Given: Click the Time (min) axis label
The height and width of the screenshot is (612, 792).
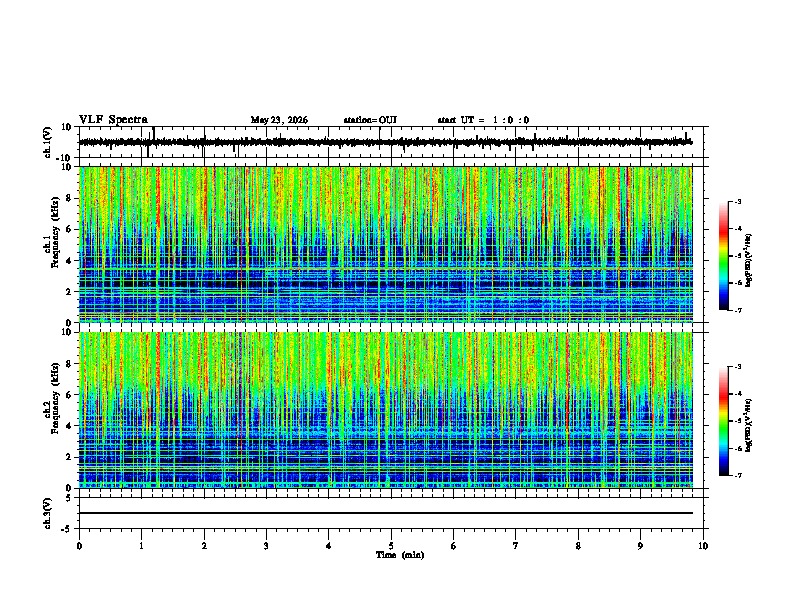Looking at the screenshot, I should [x=400, y=555].
